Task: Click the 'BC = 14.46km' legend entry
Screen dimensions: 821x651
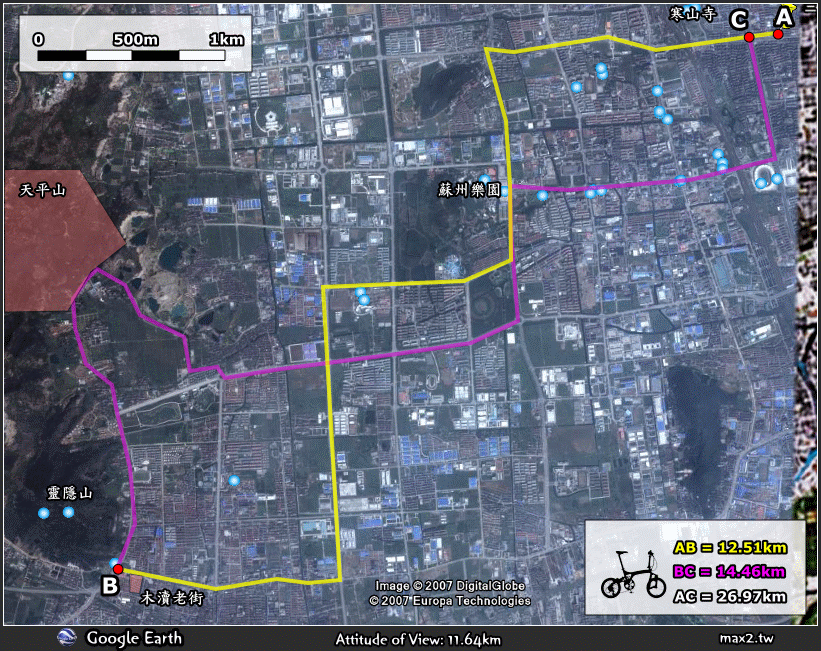Action: click(729, 571)
